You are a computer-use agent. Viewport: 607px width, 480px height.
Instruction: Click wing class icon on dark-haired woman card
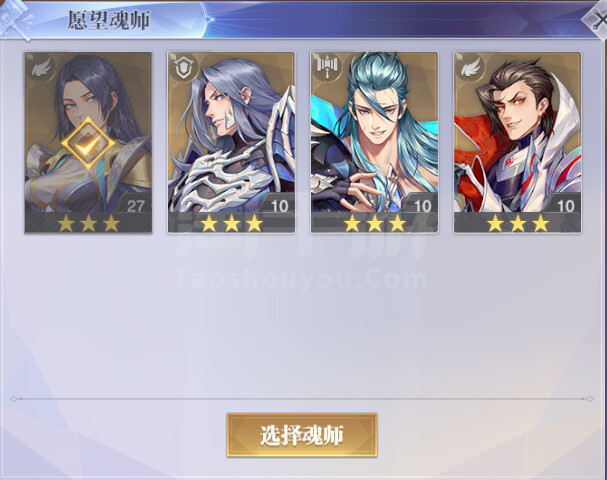click(41, 69)
